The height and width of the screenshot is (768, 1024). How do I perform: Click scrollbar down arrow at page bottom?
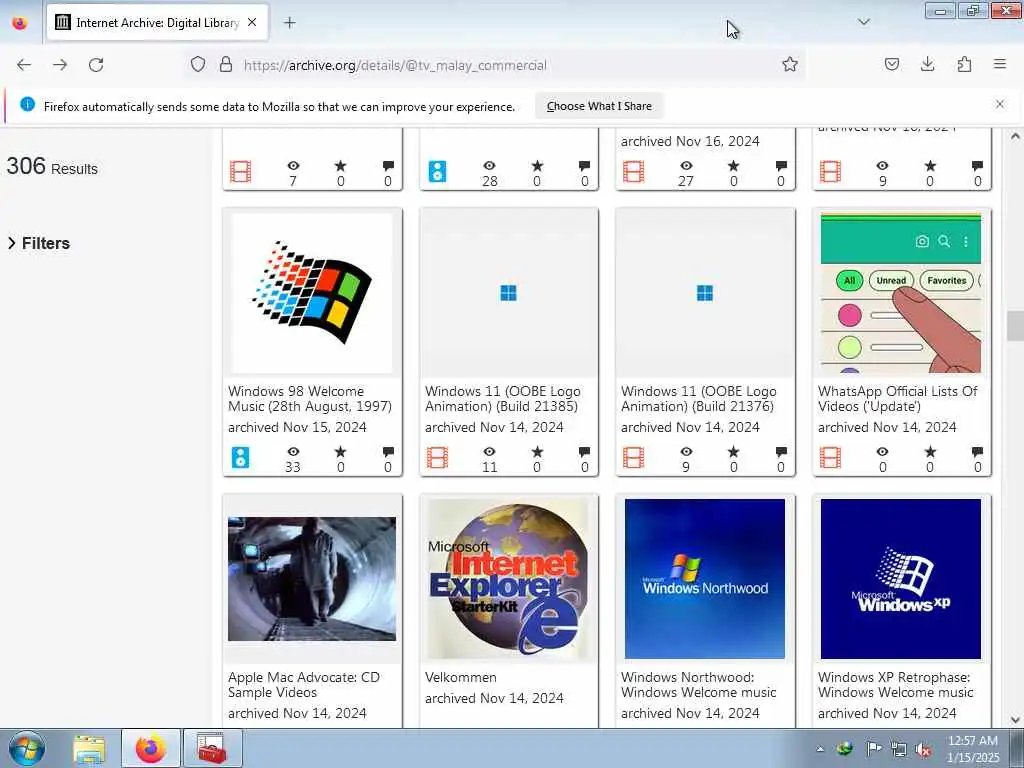(1015, 720)
